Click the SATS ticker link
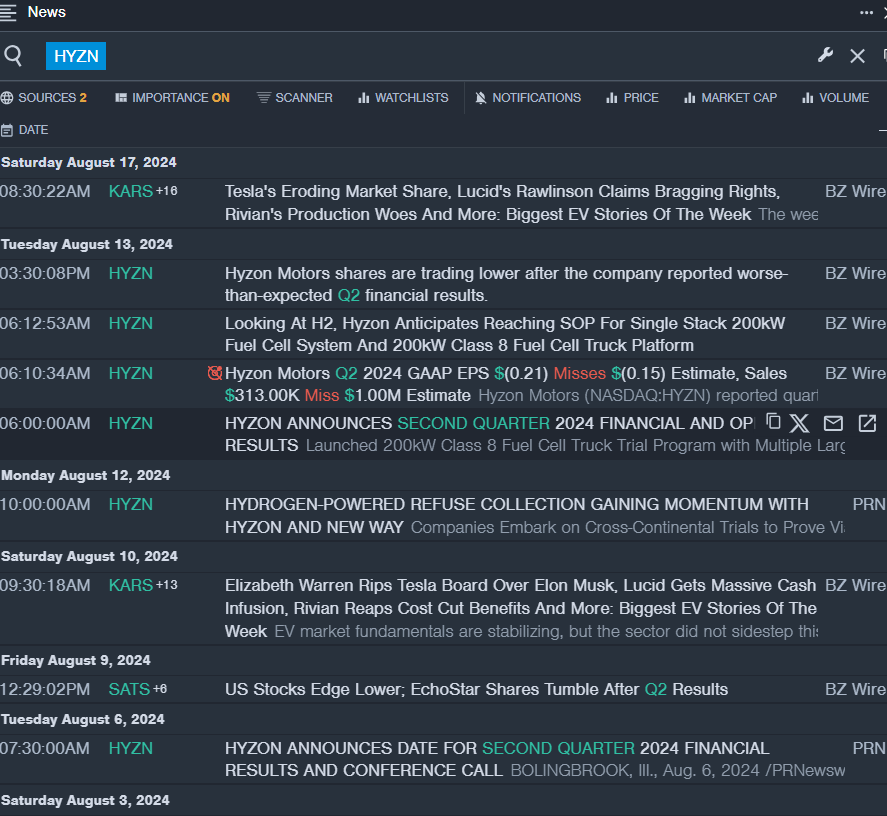The width and height of the screenshot is (887, 816). pyautogui.click(x=129, y=689)
